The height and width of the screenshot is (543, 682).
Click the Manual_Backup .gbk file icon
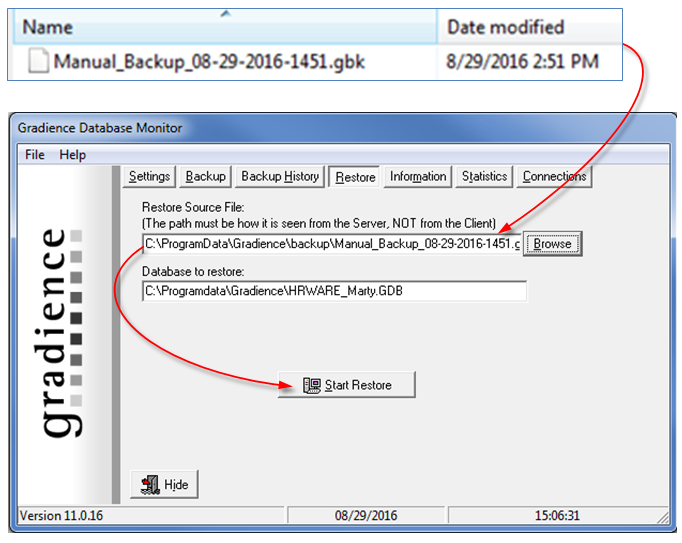pyautogui.click(x=38, y=62)
